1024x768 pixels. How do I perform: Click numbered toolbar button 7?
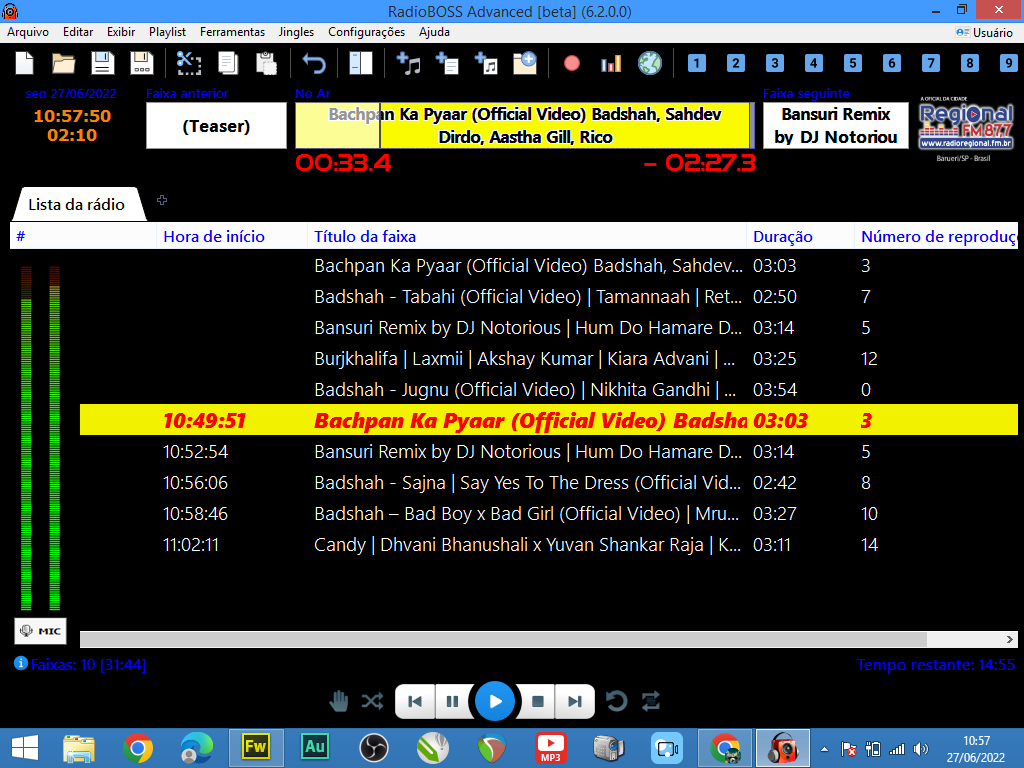931,63
